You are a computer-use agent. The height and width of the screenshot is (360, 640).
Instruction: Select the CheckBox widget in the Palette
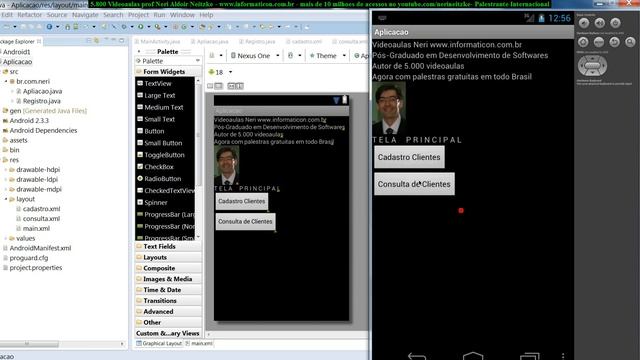pos(159,167)
